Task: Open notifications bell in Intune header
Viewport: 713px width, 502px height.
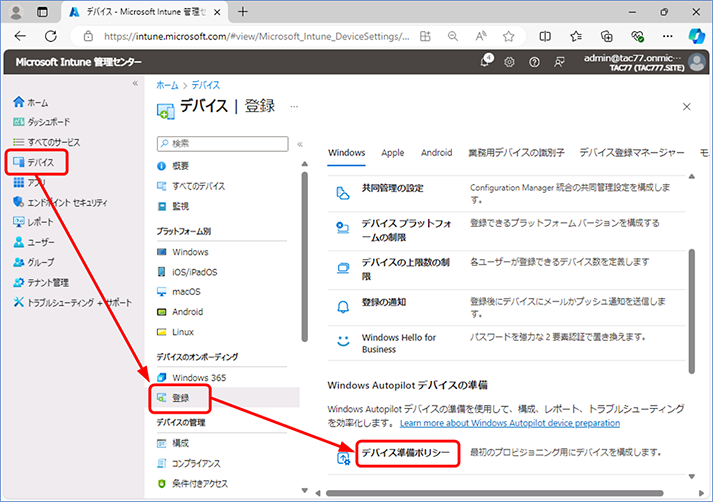Action: [486, 61]
